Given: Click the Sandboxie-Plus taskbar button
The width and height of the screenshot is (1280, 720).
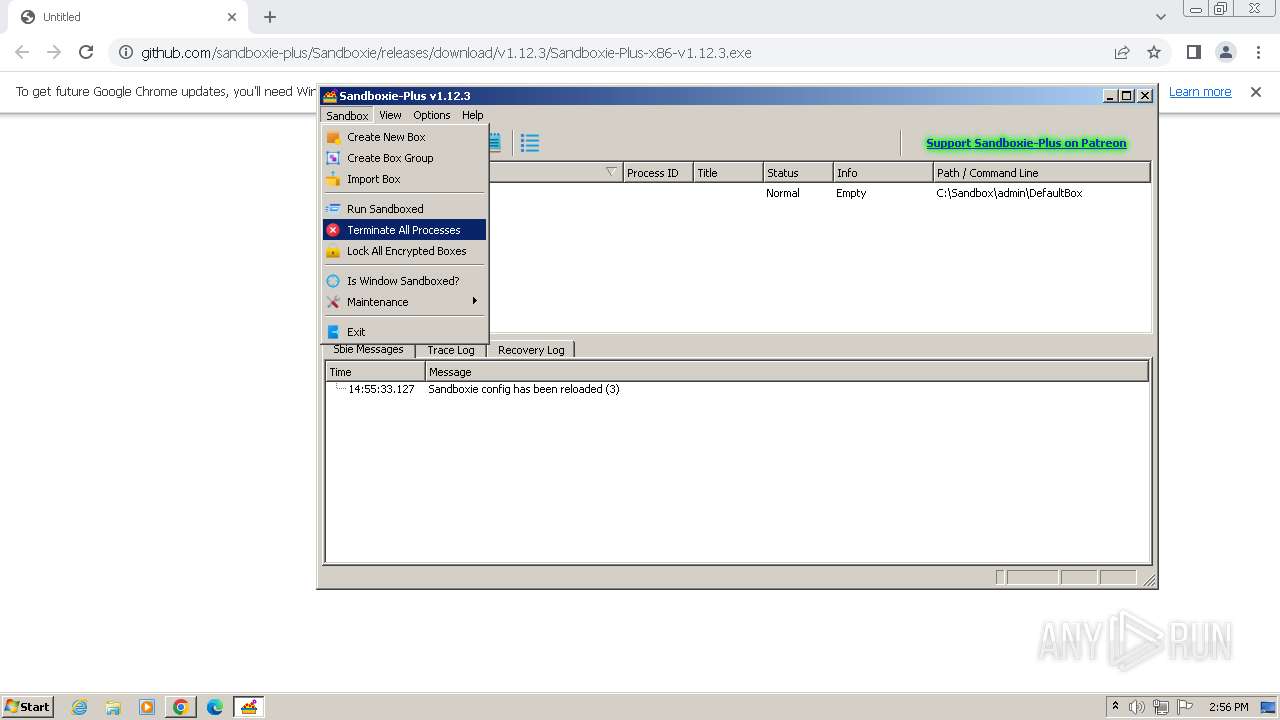Looking at the screenshot, I should tap(248, 707).
